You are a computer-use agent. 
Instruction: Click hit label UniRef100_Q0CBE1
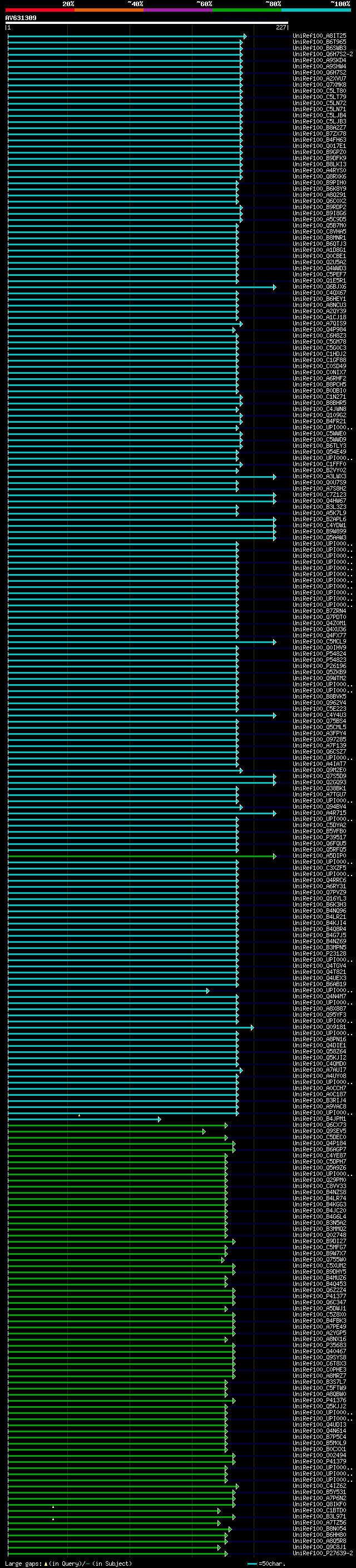tap(319, 256)
